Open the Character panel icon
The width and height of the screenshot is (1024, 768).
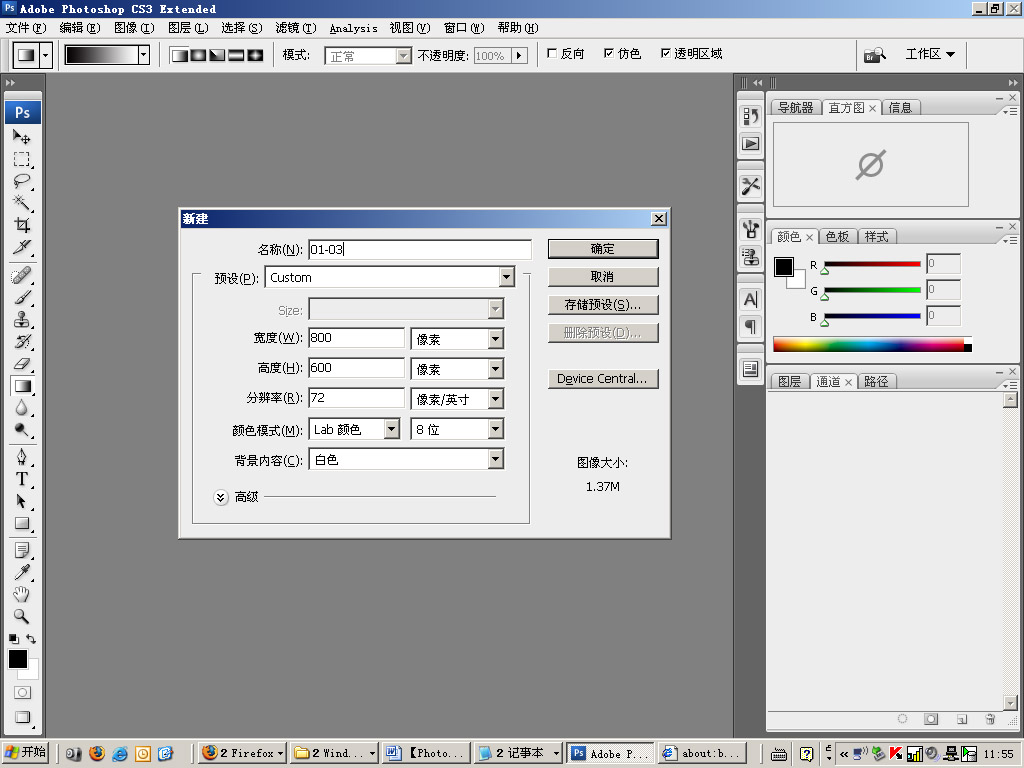point(750,300)
